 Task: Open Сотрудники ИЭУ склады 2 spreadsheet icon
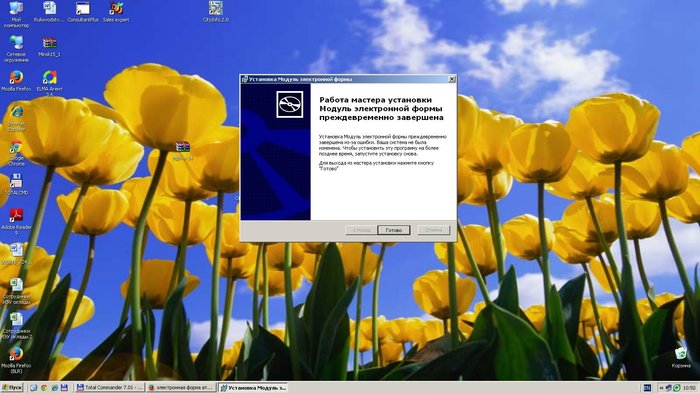(16, 326)
